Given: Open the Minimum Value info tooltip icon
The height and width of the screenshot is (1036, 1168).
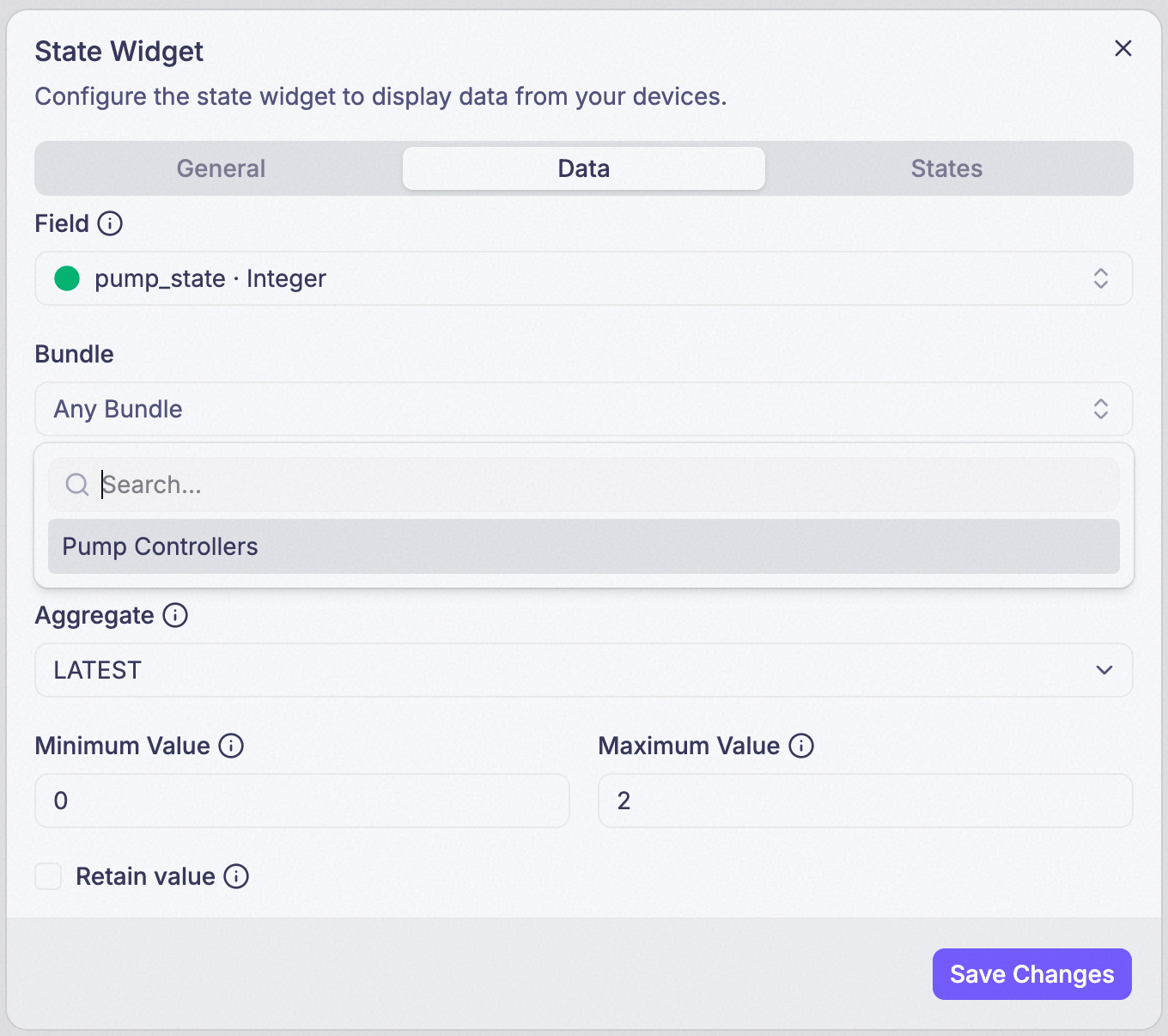Looking at the screenshot, I should coord(231,746).
